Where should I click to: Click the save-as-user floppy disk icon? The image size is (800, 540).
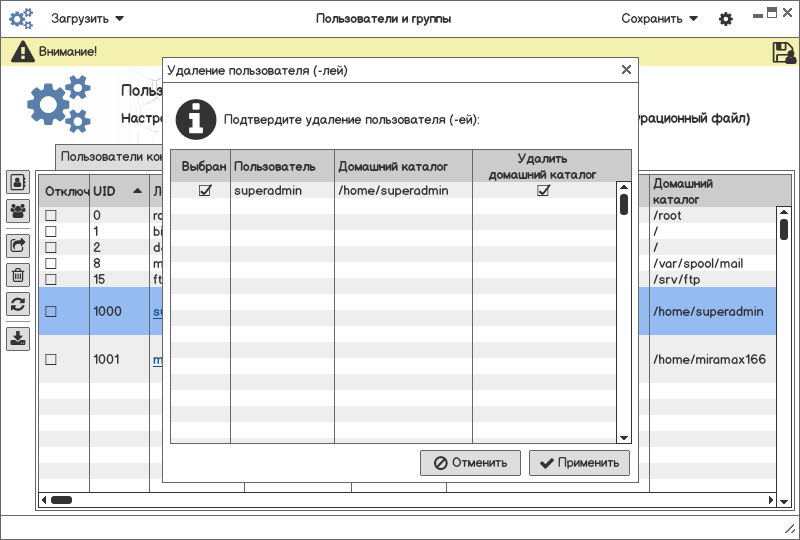(783, 53)
